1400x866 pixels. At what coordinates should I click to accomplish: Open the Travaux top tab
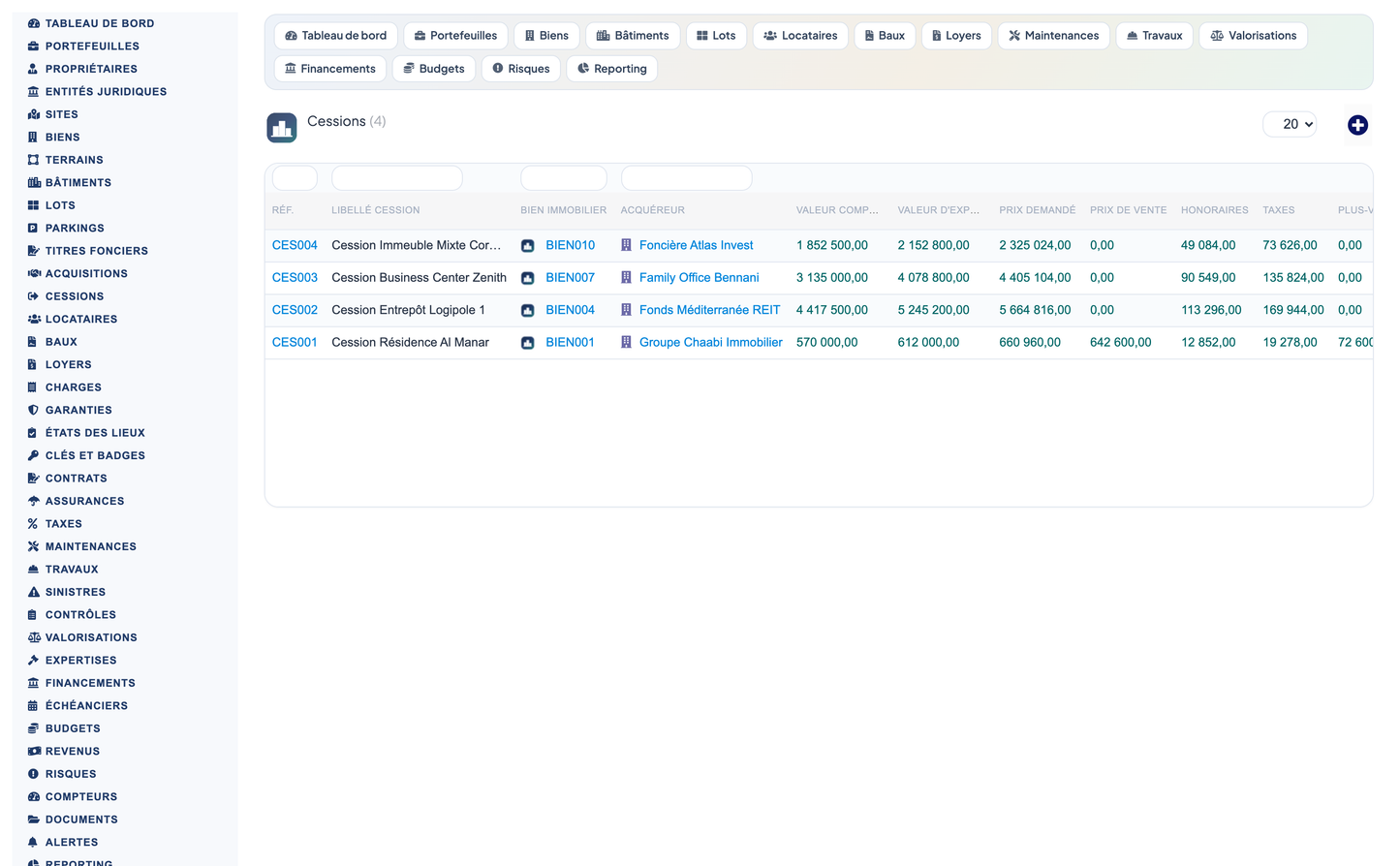[1154, 36]
